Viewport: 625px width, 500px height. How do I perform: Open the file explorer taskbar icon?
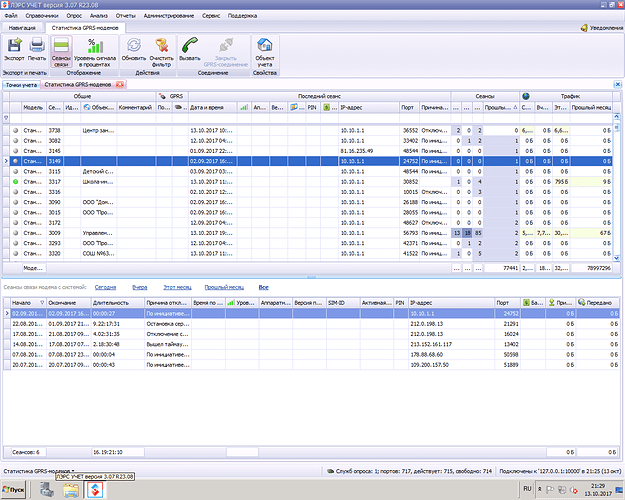[71, 490]
